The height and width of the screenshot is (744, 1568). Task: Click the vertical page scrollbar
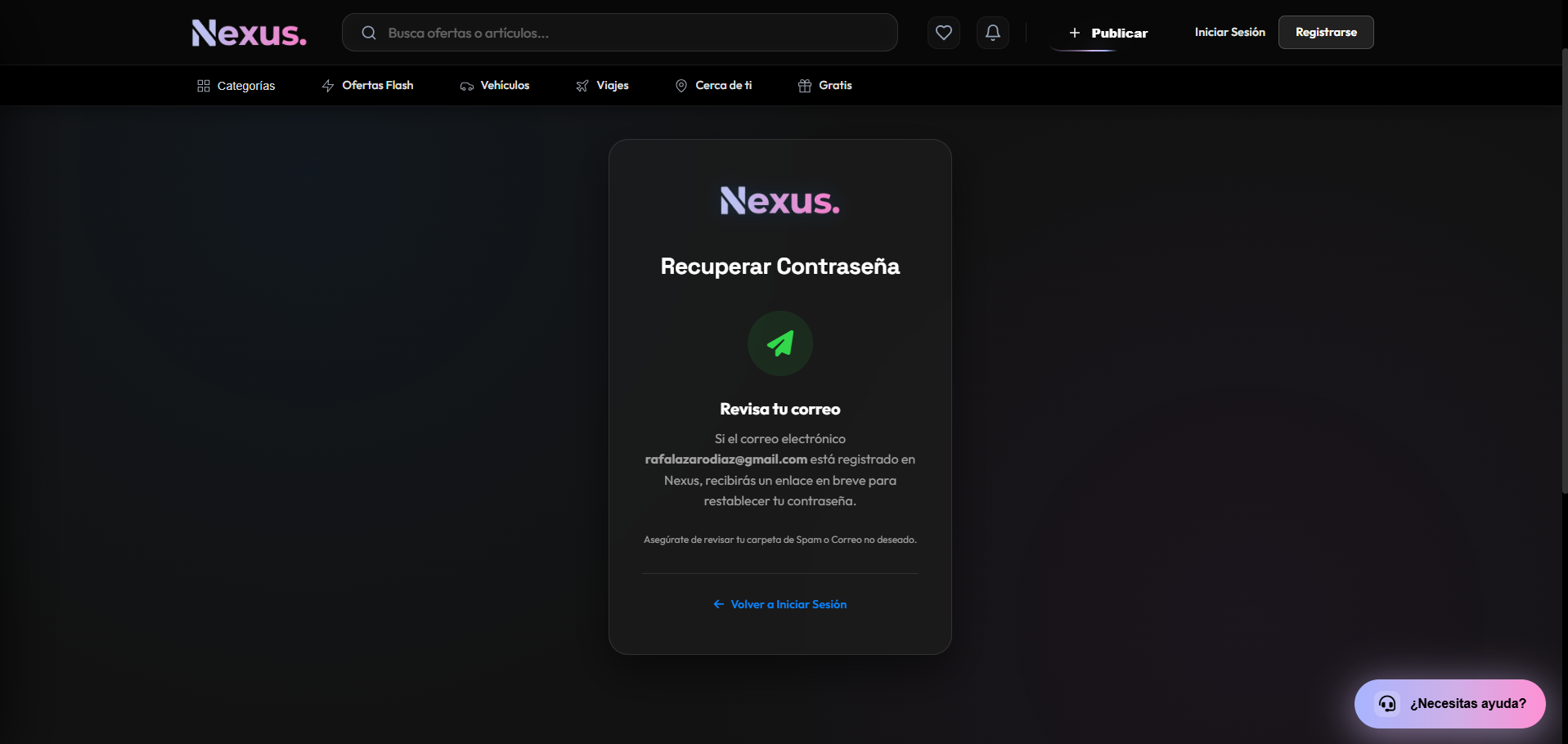tap(1565, 270)
